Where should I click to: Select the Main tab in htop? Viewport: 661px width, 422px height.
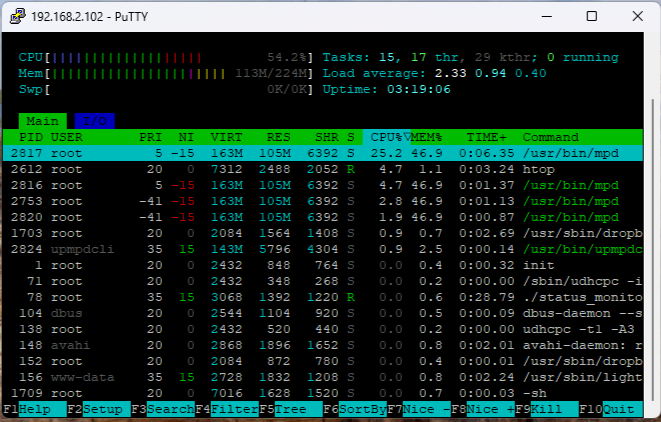[x=43, y=120]
